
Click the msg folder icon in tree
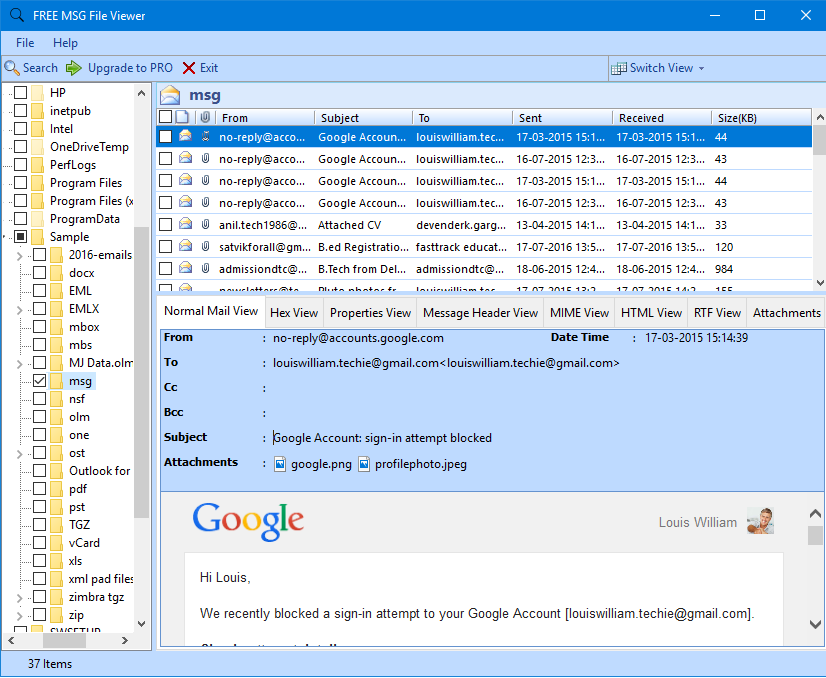click(57, 381)
